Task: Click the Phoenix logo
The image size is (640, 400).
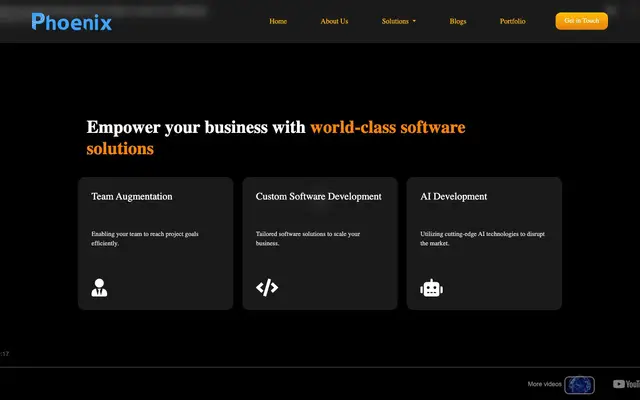Action: 71,22
